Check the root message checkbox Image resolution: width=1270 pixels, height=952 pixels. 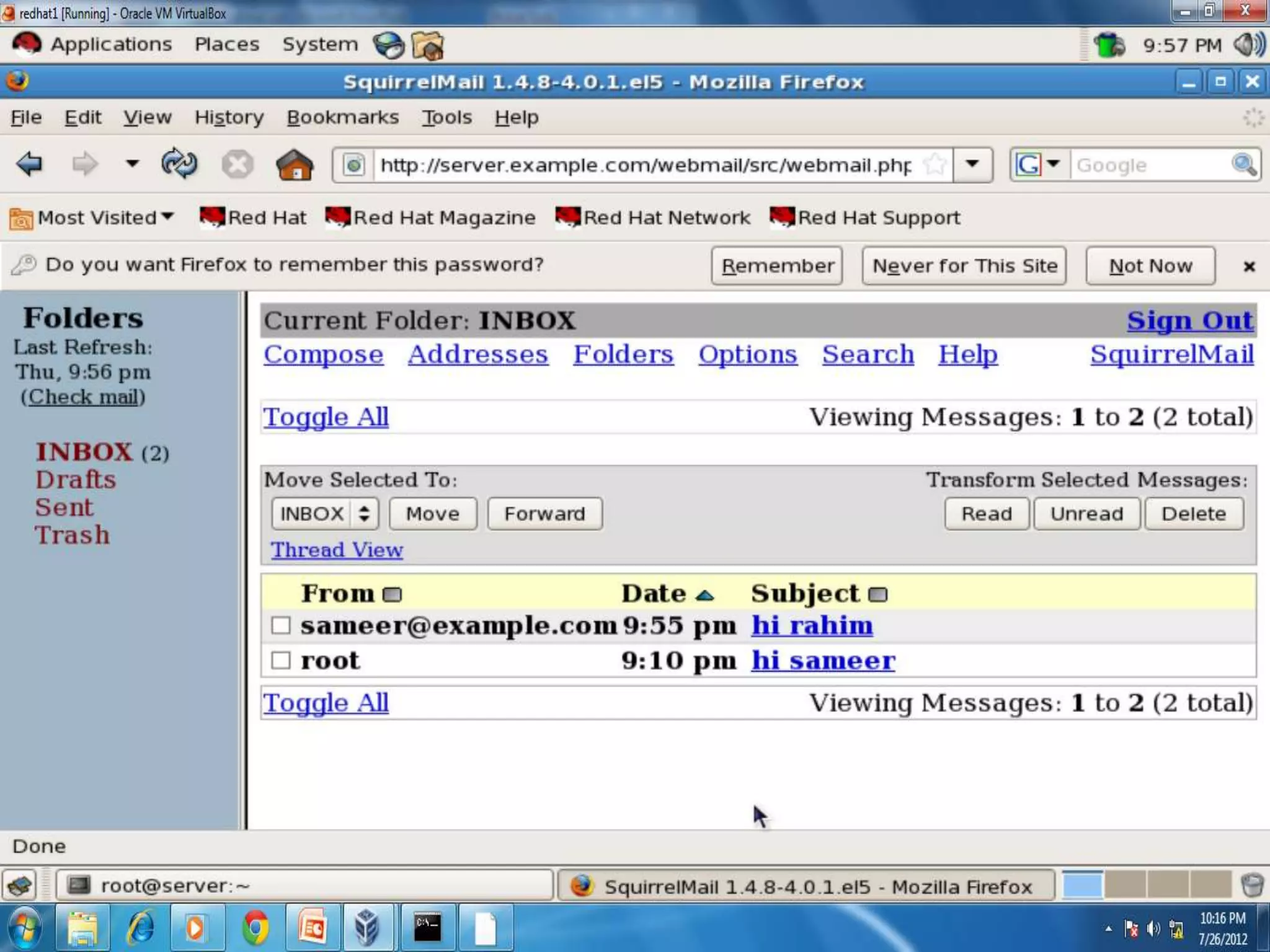281,660
